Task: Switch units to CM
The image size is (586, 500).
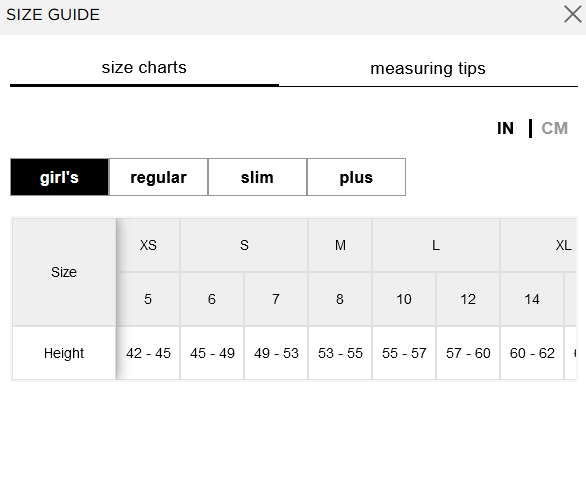Action: pyautogui.click(x=555, y=129)
